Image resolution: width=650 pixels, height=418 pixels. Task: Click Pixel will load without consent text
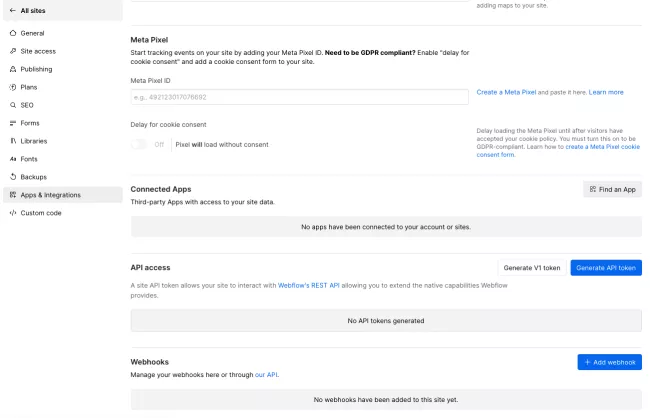[x=222, y=144]
